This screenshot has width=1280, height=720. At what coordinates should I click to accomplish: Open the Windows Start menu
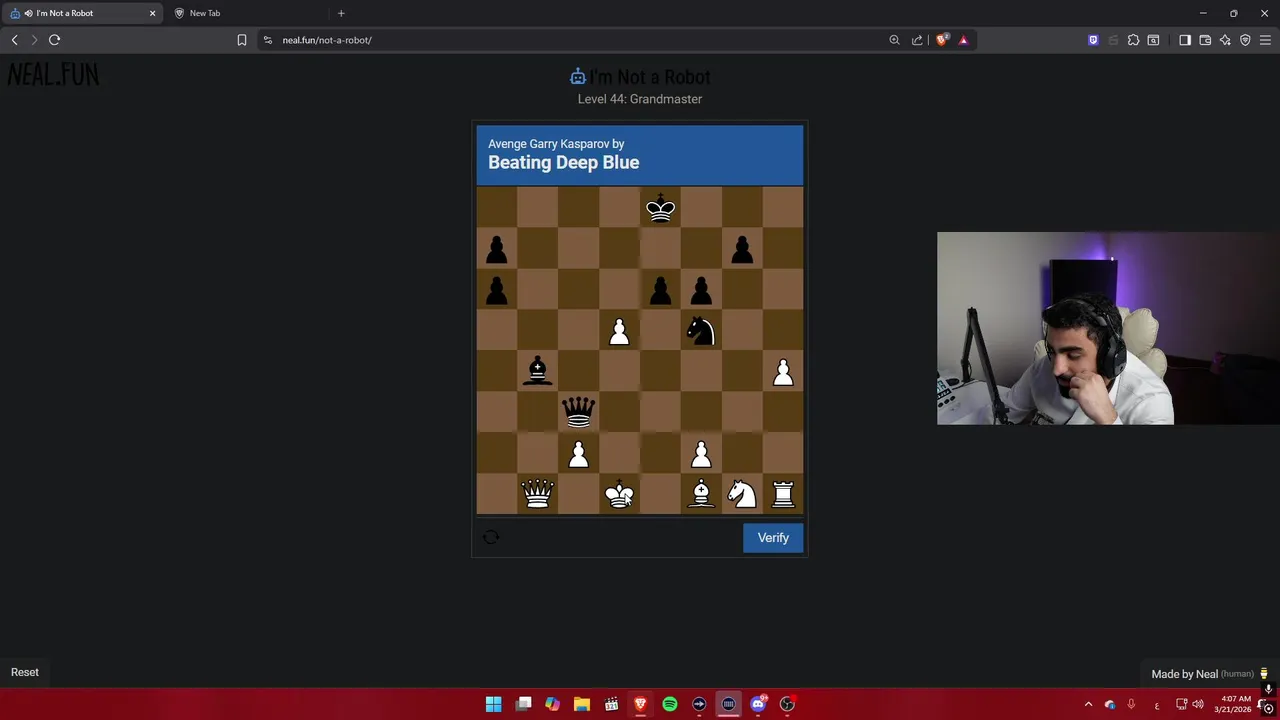[x=493, y=704]
